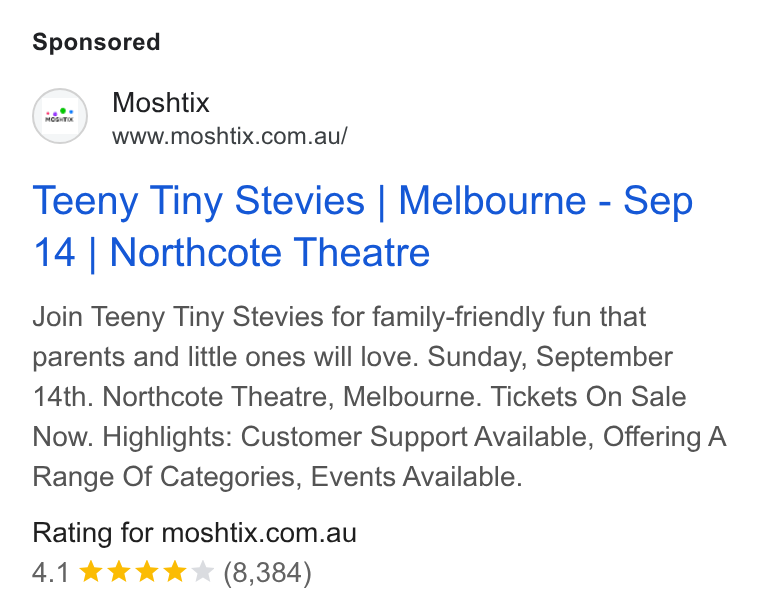This screenshot has width=760, height=616.
Task: Click 'Tickets On Sale' text in description
Action: click(x=588, y=397)
